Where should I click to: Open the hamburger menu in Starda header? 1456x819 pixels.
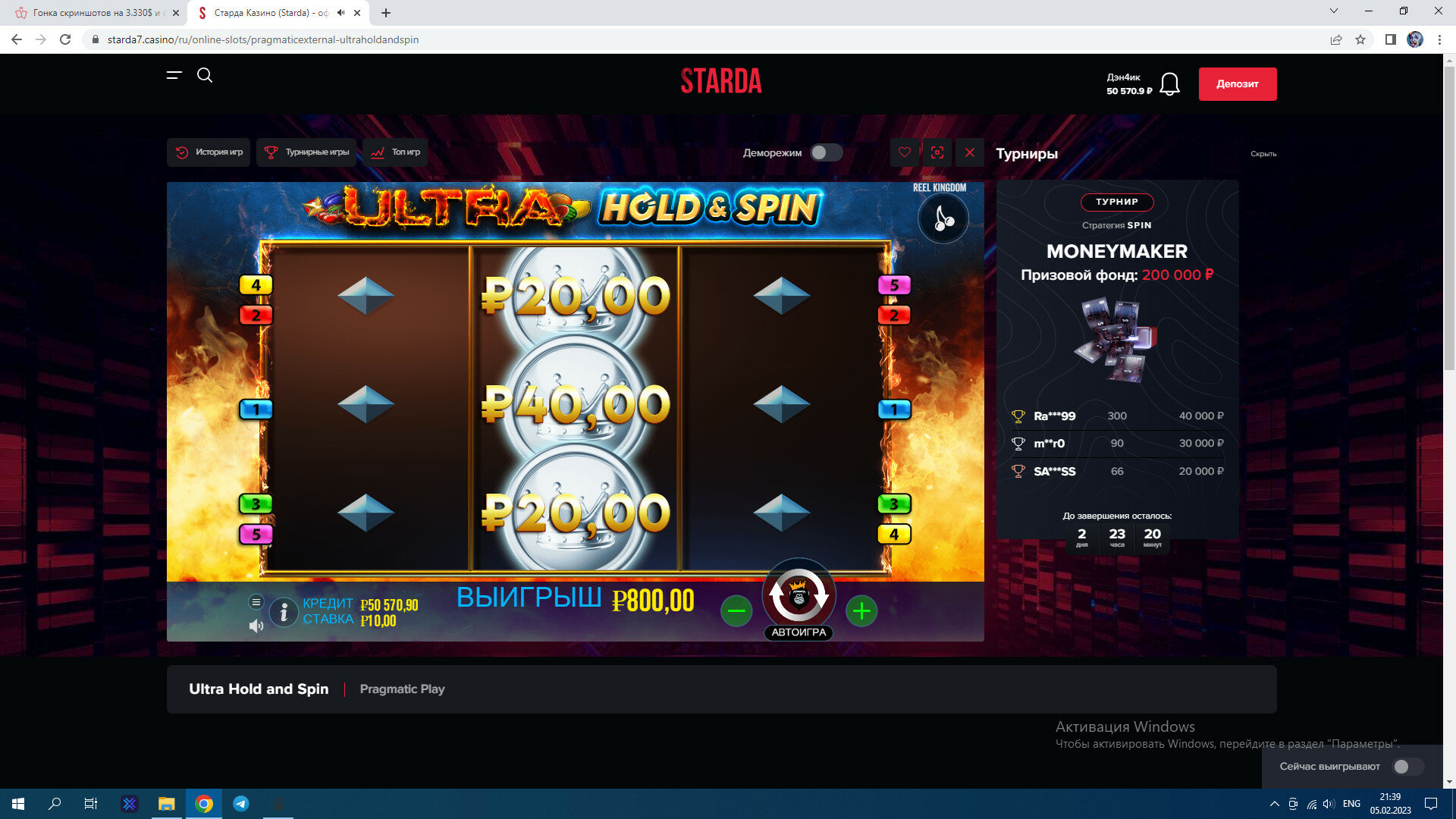pyautogui.click(x=174, y=75)
